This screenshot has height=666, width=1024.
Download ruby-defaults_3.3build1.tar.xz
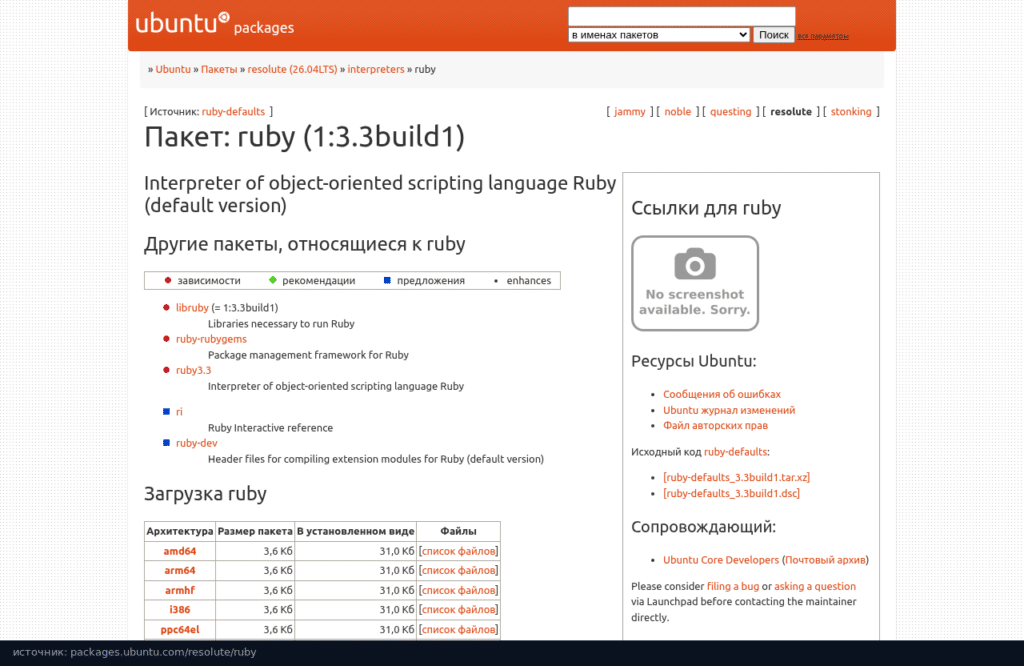tap(737, 477)
